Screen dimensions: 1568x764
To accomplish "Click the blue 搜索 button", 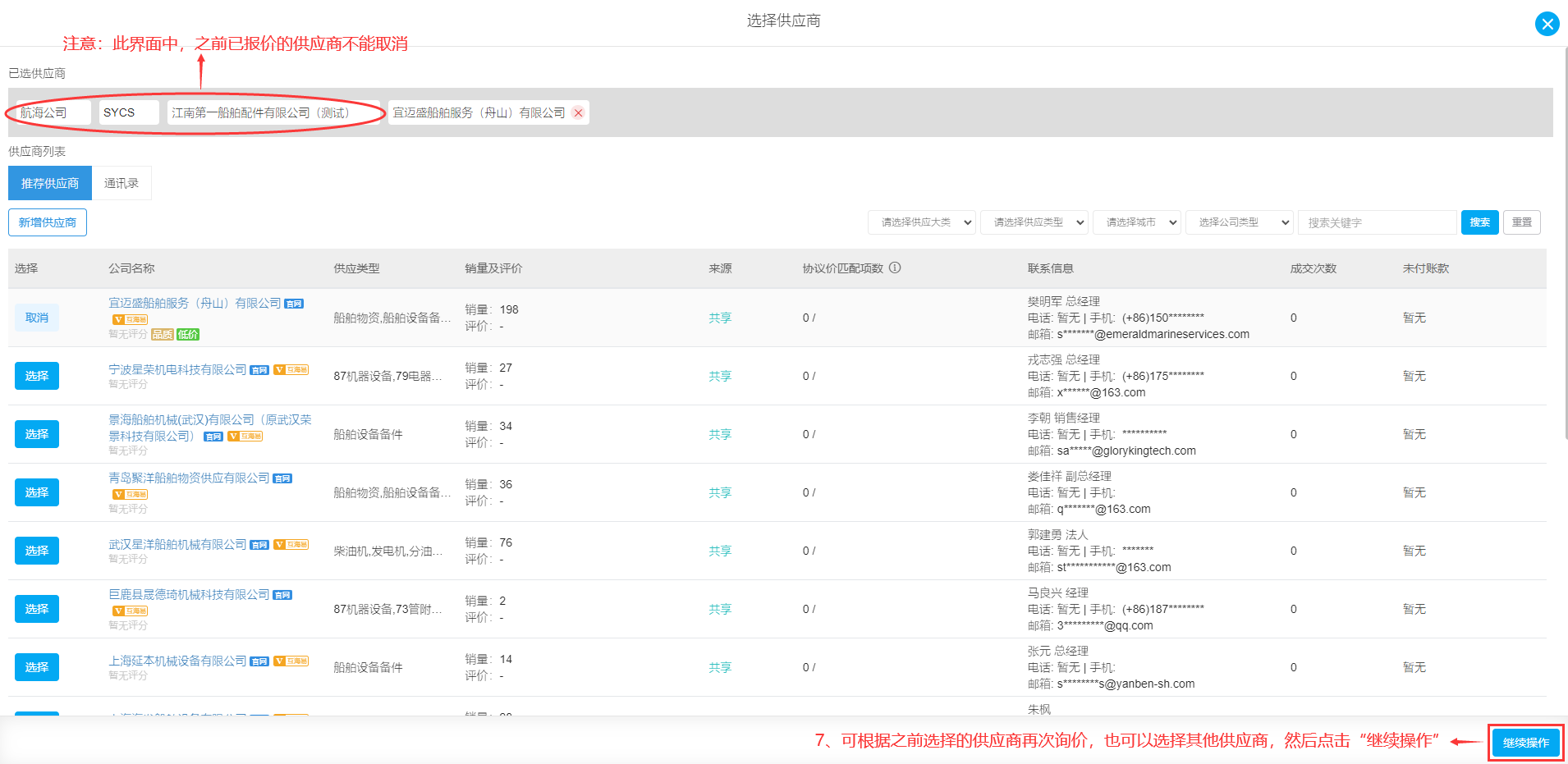I will pyautogui.click(x=1480, y=222).
